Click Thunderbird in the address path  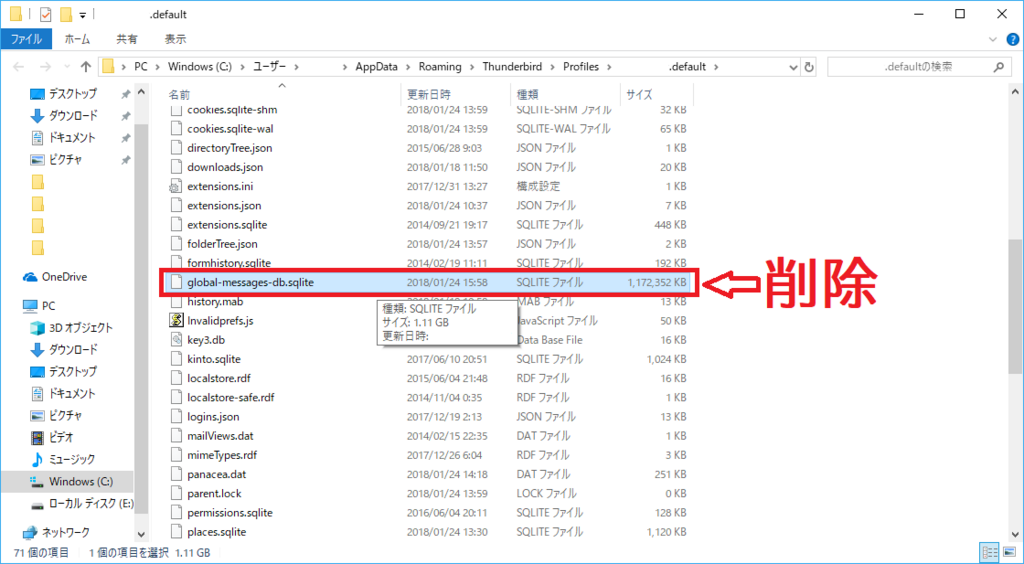513,67
